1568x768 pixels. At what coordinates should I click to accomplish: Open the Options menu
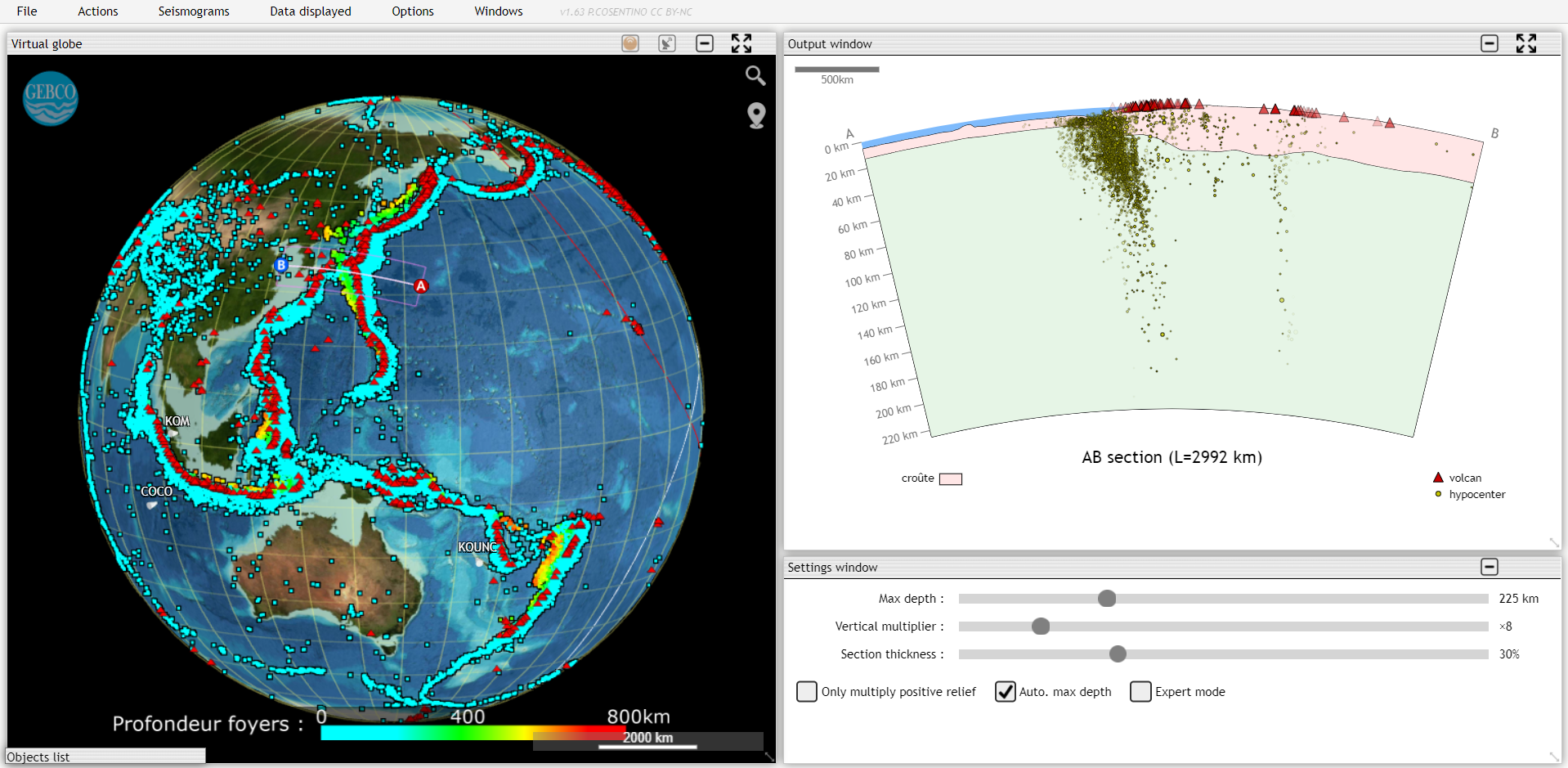(413, 11)
